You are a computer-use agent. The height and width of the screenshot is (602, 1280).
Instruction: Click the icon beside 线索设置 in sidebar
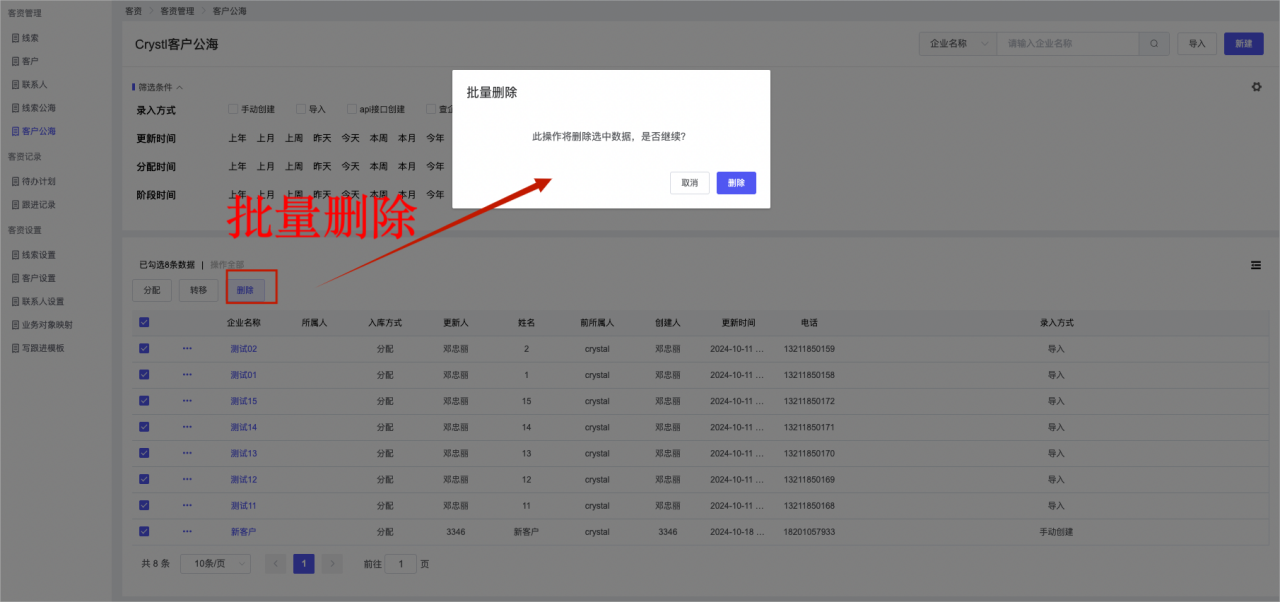[15, 254]
